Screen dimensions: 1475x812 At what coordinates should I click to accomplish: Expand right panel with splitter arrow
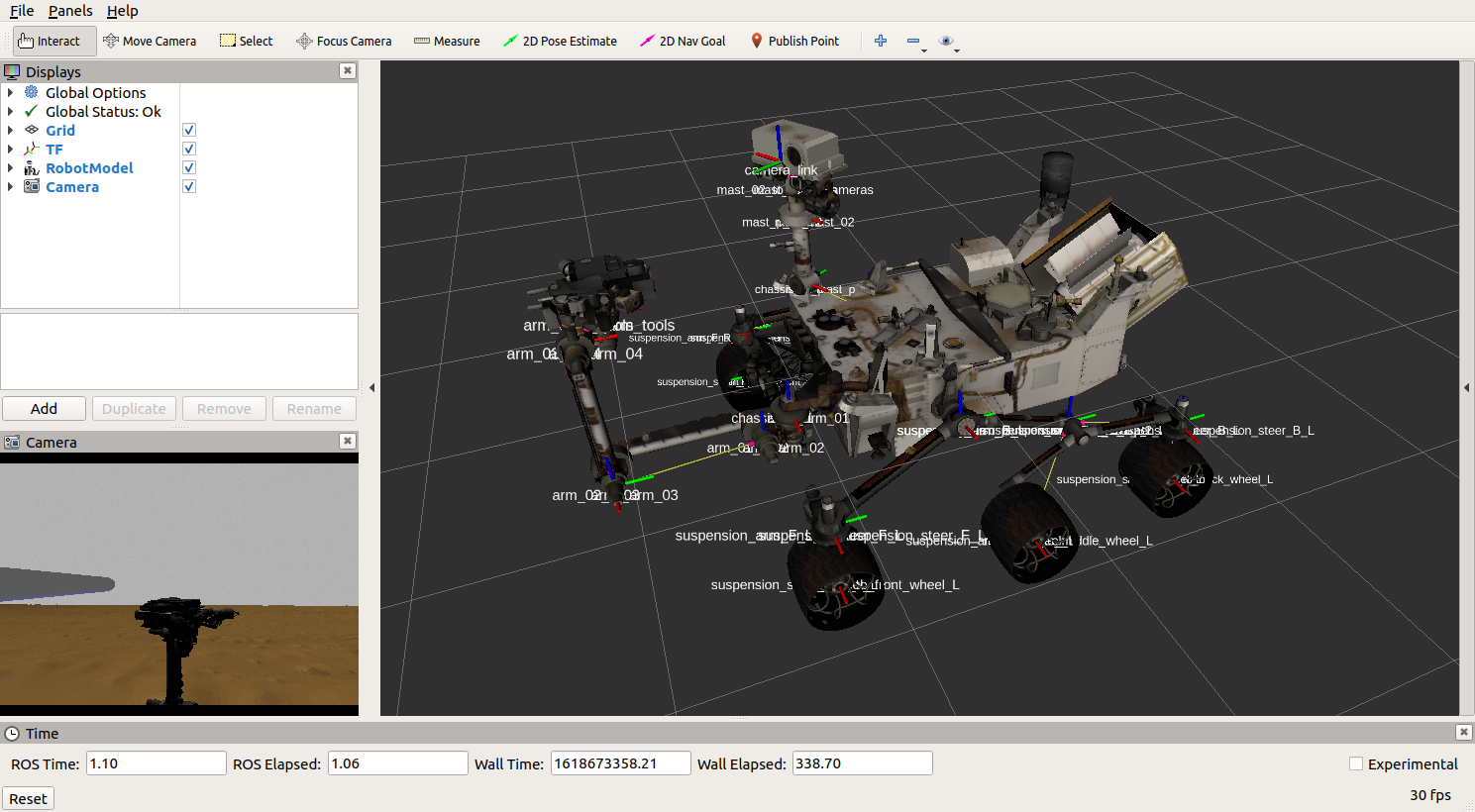point(1466,387)
